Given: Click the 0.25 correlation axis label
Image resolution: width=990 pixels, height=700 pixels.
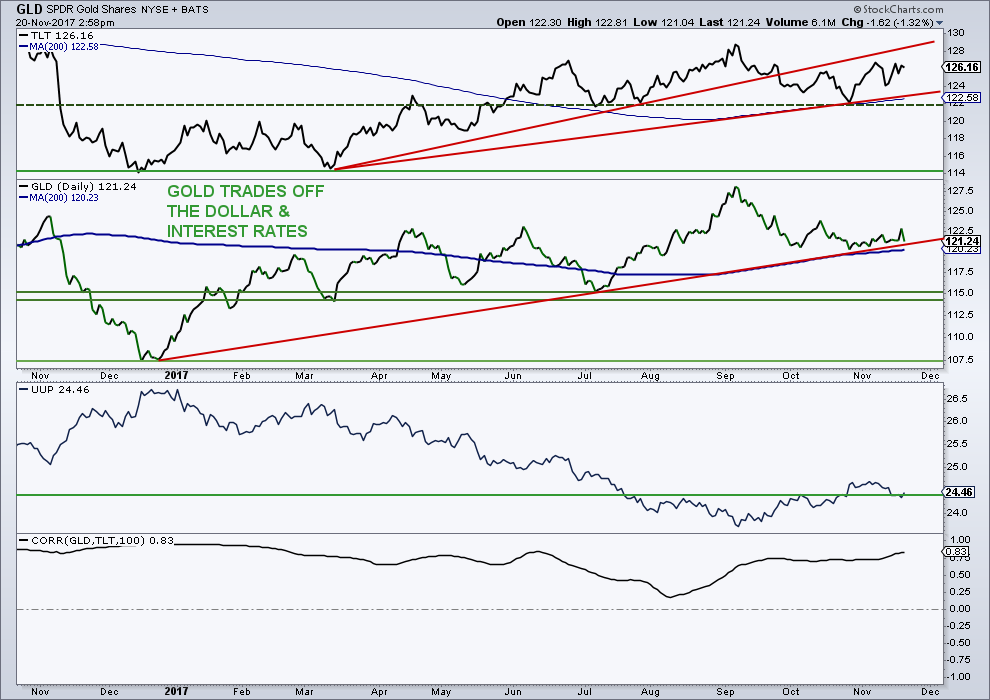Looking at the screenshot, I should (x=960, y=591).
